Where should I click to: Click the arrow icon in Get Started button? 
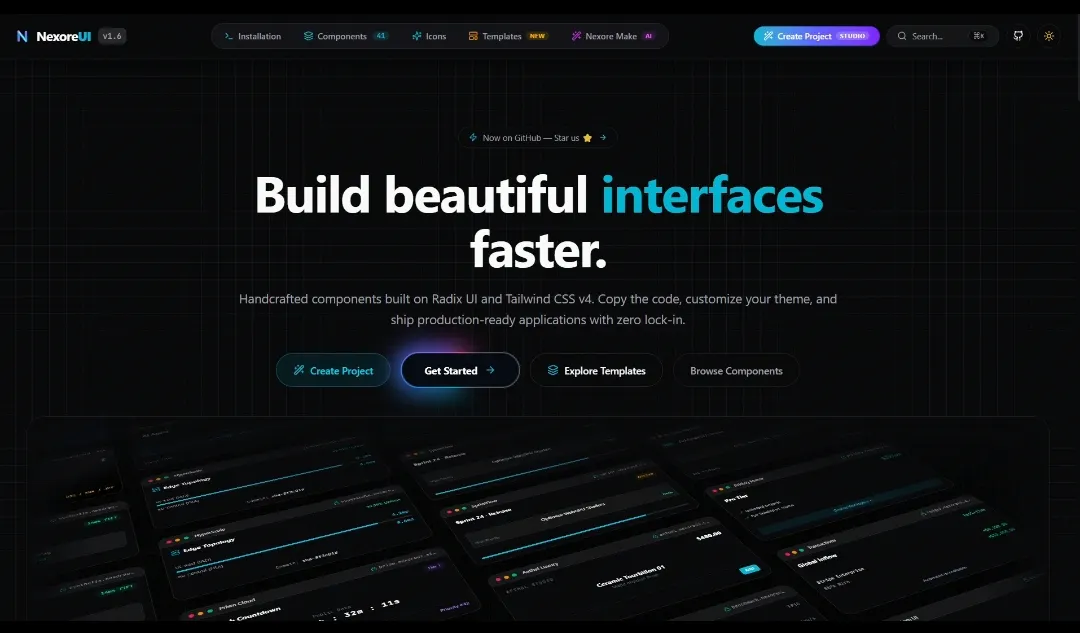tap(490, 370)
